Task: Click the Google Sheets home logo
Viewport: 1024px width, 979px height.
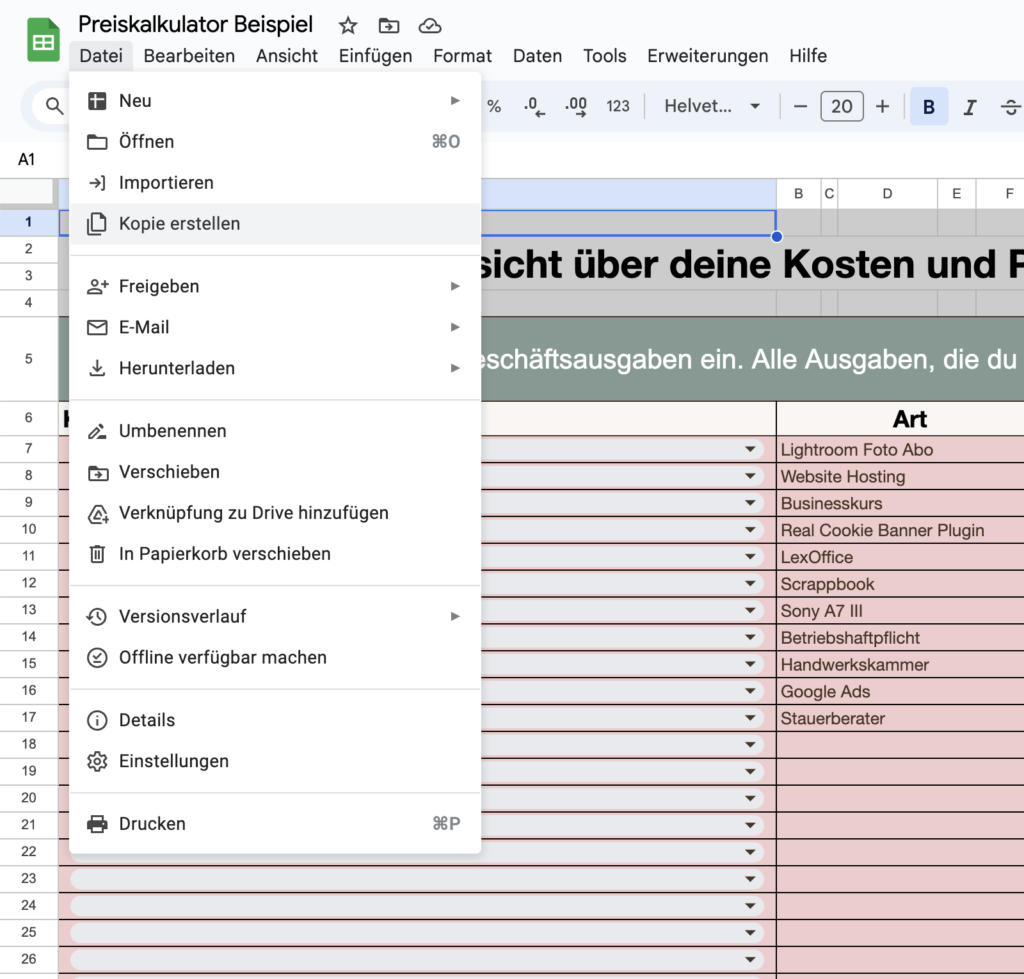Action: click(43, 41)
